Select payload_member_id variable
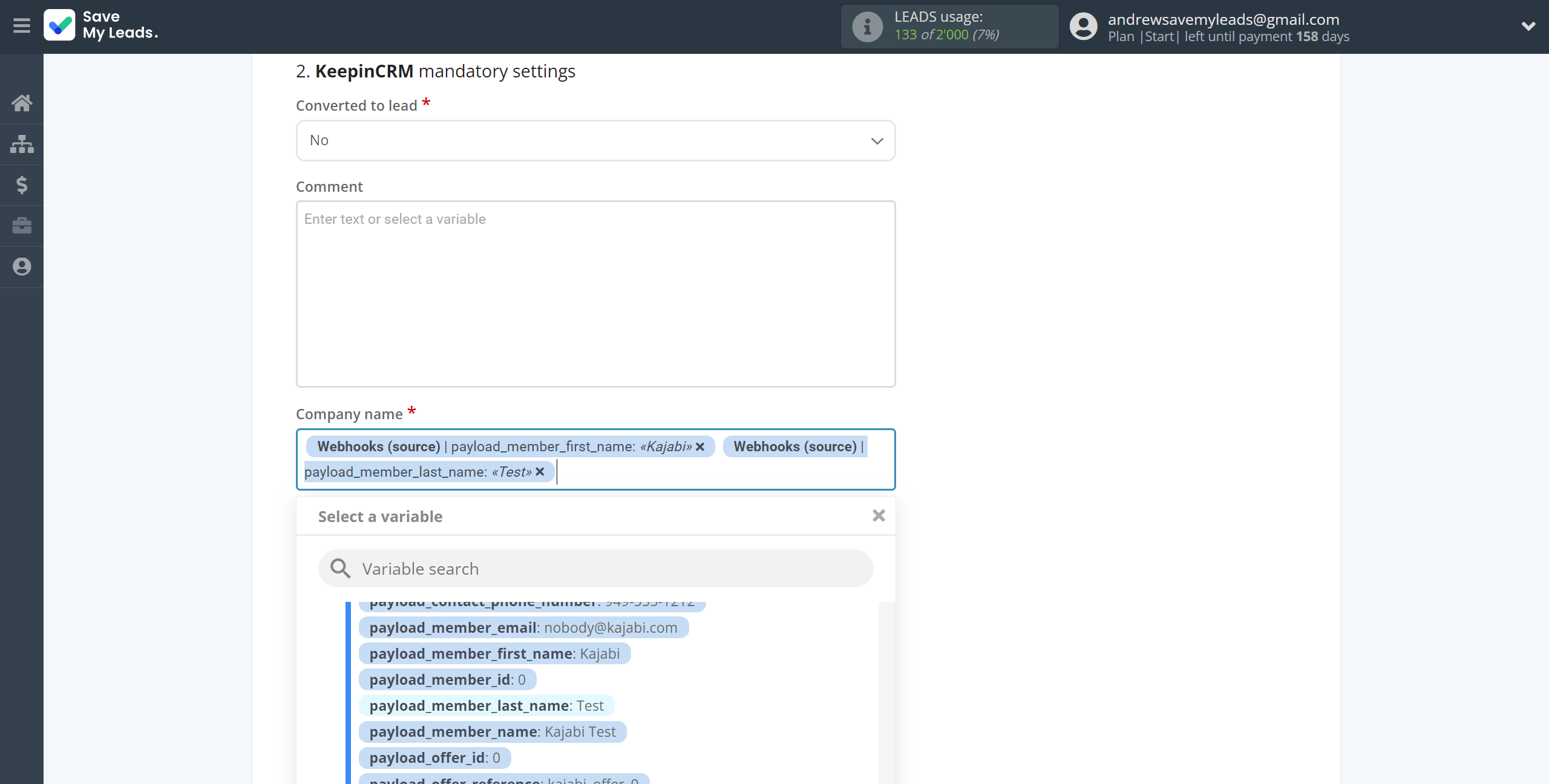 [447, 680]
